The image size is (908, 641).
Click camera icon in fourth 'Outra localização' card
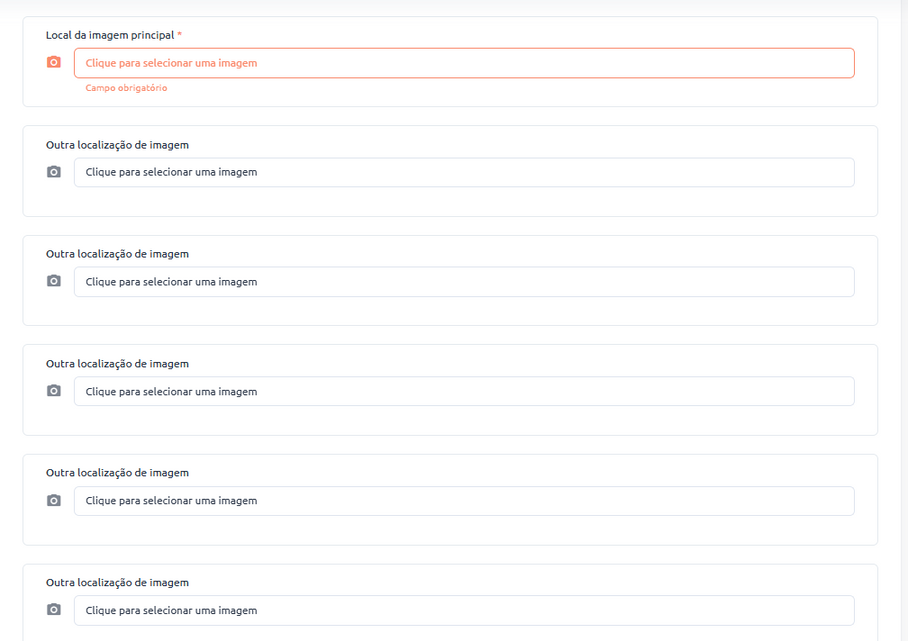(x=54, y=500)
